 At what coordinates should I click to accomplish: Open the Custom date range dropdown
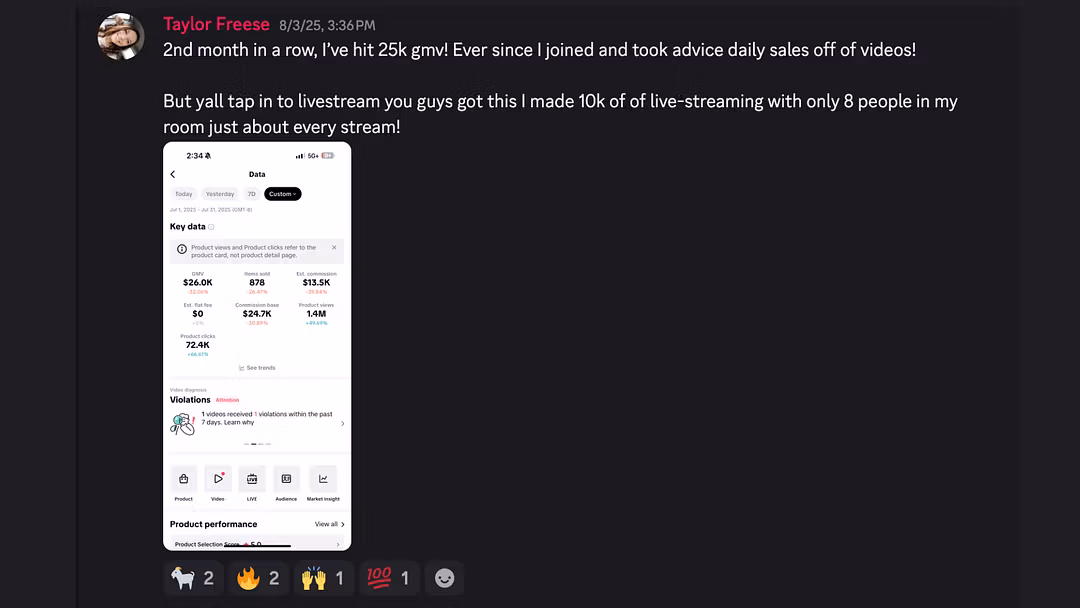pos(282,194)
